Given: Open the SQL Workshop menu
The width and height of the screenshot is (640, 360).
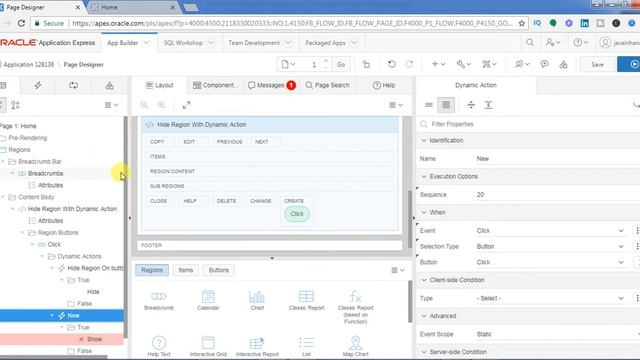Looking at the screenshot, I should [189, 42].
